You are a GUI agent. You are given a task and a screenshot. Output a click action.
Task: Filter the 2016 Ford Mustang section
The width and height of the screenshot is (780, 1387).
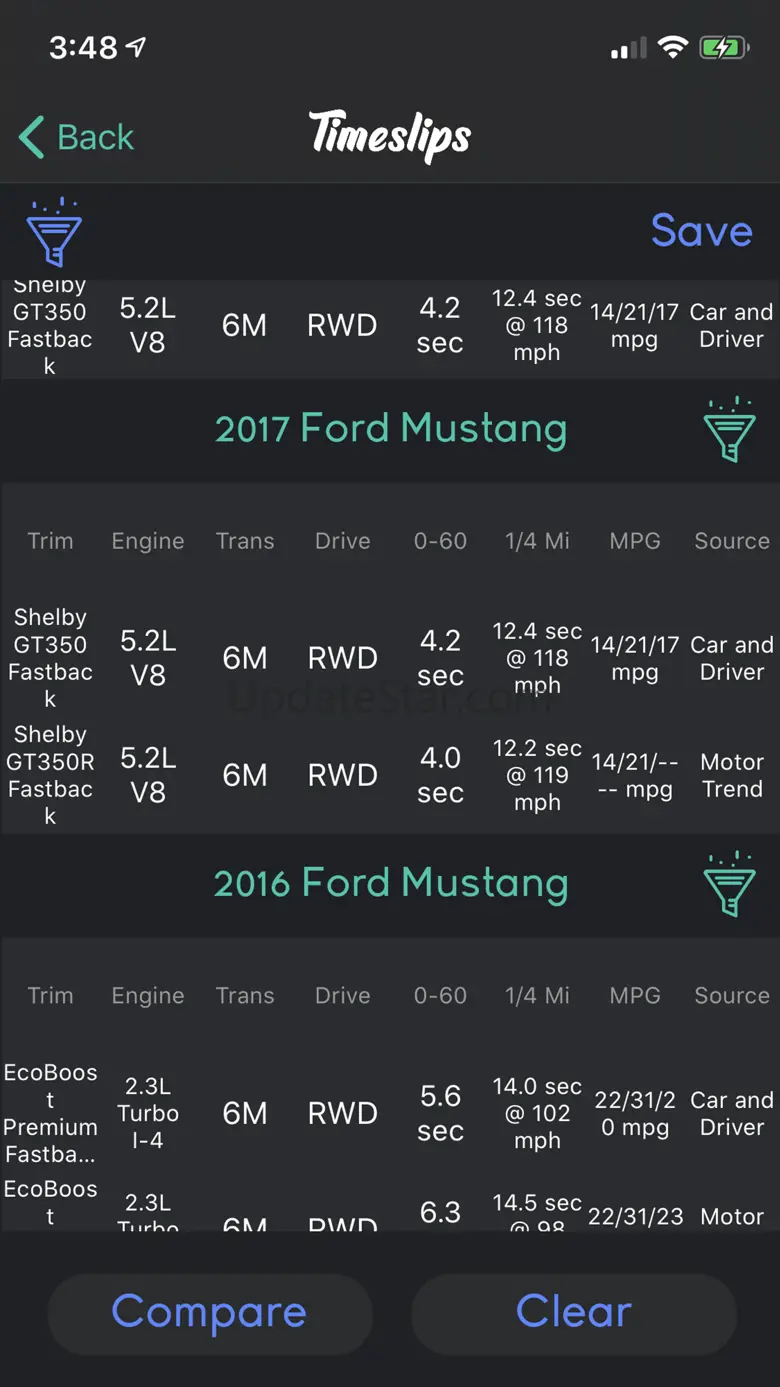[729, 885]
